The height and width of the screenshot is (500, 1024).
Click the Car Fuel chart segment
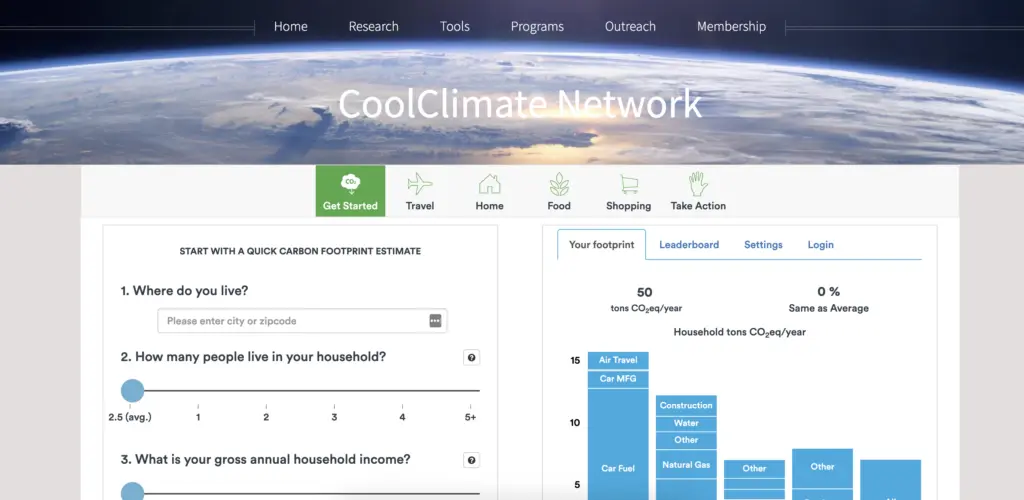click(618, 445)
